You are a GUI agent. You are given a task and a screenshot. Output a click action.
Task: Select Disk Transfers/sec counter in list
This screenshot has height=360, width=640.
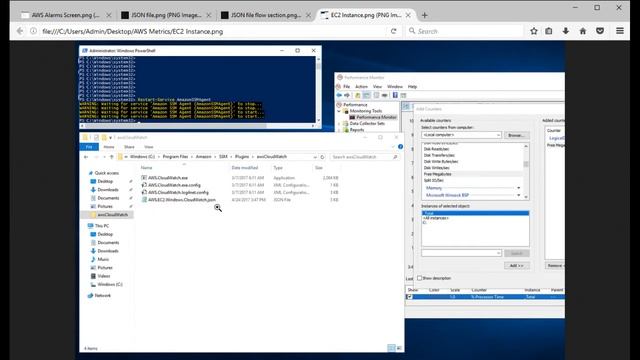(x=439, y=155)
